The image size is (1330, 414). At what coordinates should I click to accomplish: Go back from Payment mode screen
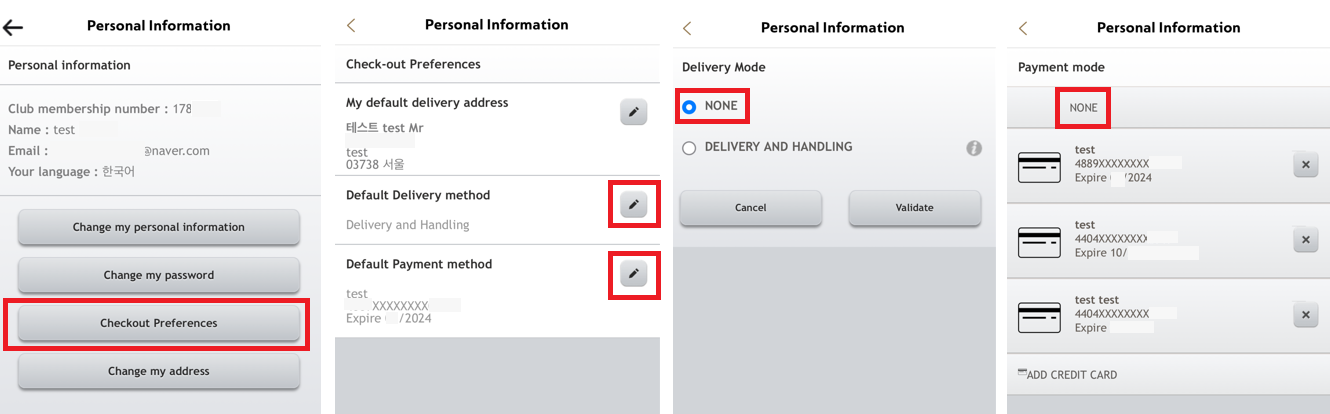point(1023,28)
